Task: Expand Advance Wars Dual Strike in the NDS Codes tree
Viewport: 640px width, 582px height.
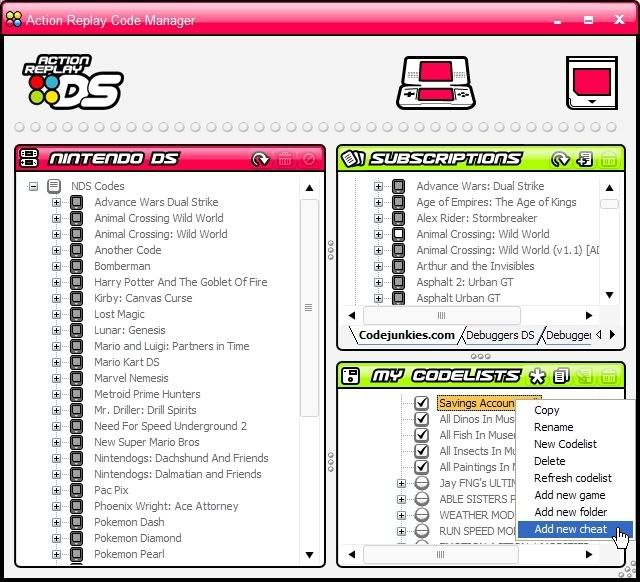Action: (x=56, y=202)
